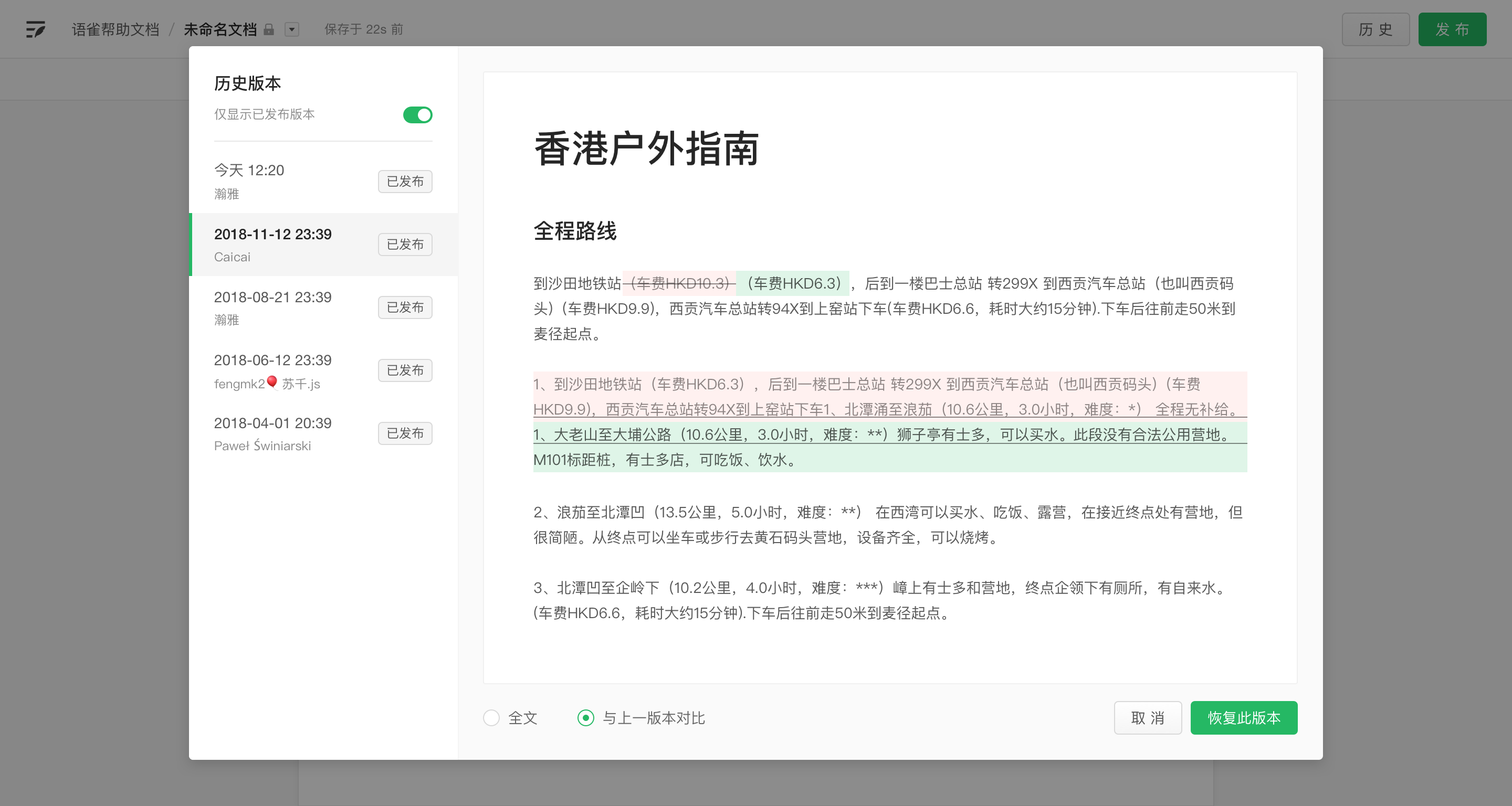
Task: Click the 未命名文档 title in breadcrumb
Action: (x=220, y=29)
